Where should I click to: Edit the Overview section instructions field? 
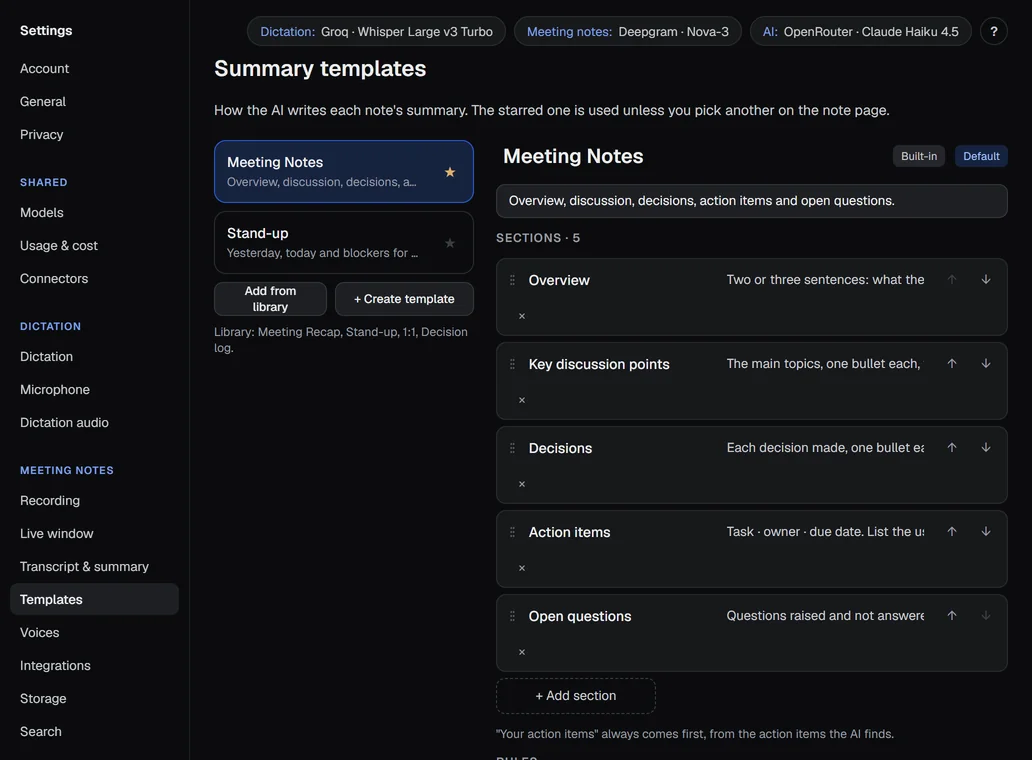(825, 280)
